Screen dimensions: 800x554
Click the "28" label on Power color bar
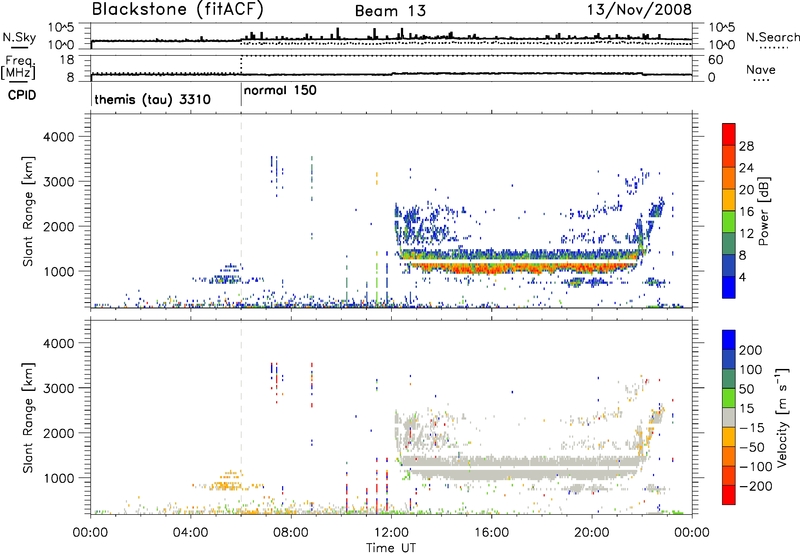746,146
